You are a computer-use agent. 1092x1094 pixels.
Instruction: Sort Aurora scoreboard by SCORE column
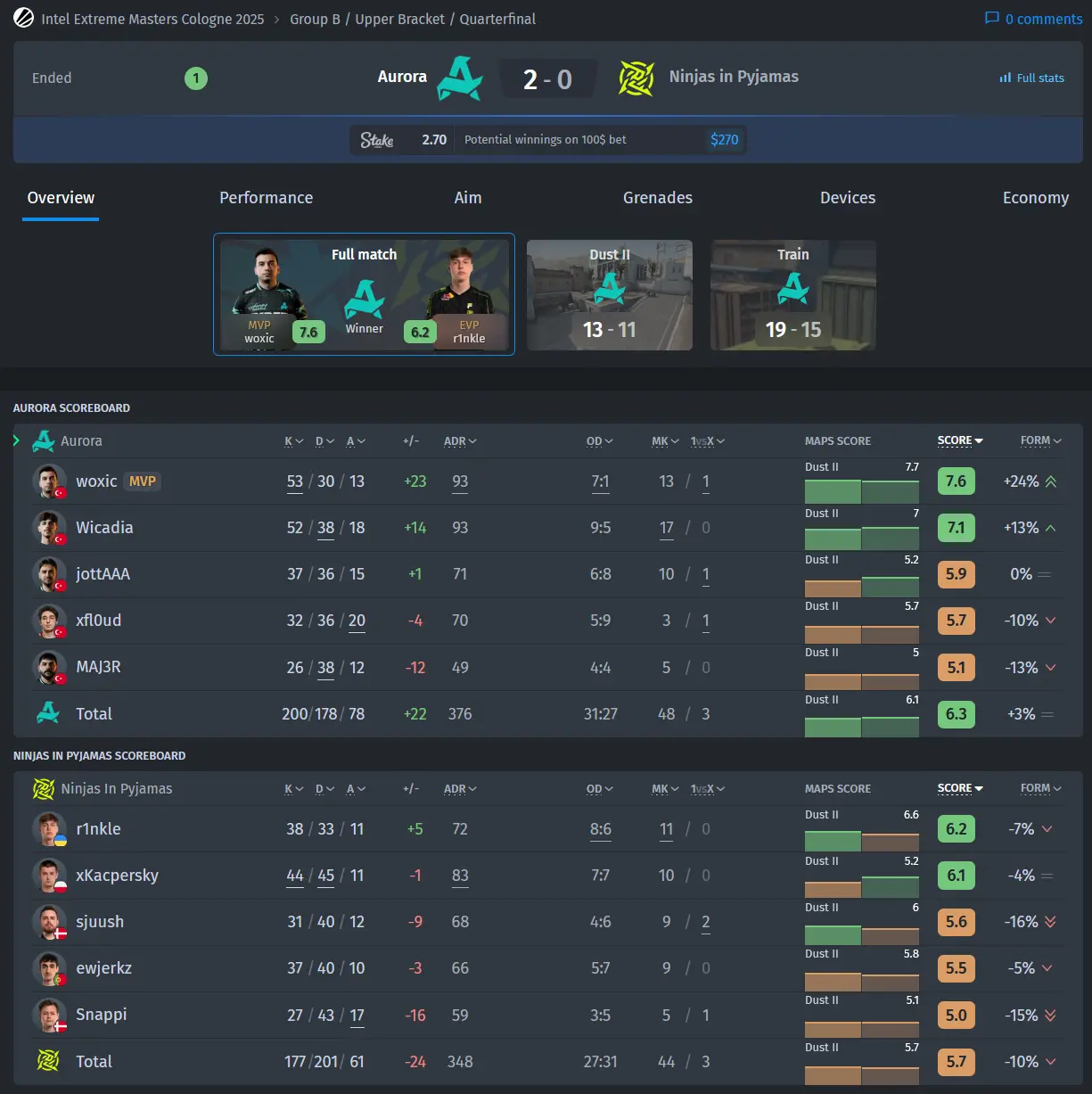coord(960,440)
